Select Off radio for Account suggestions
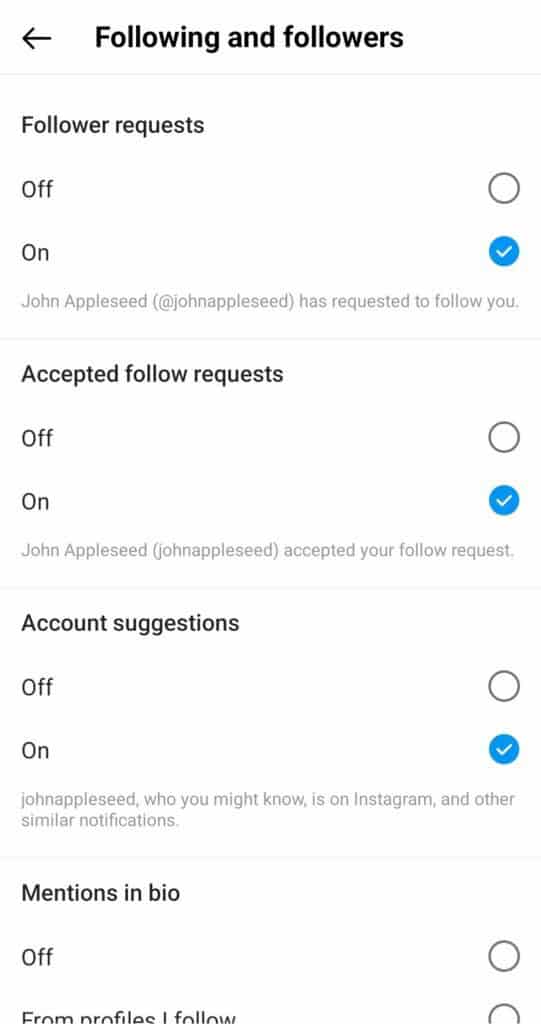Viewport: 541px width, 1024px height. click(504, 686)
